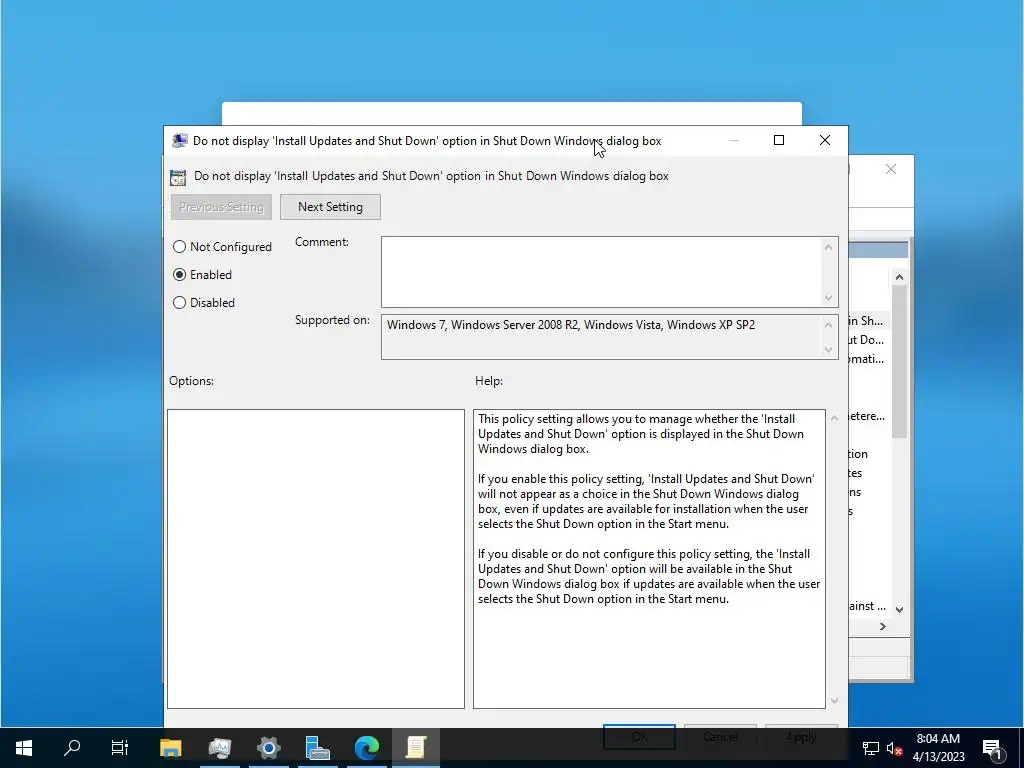Select background list item ending 'etere...'
Image resolution: width=1024 pixels, height=768 pixels.
(867, 416)
